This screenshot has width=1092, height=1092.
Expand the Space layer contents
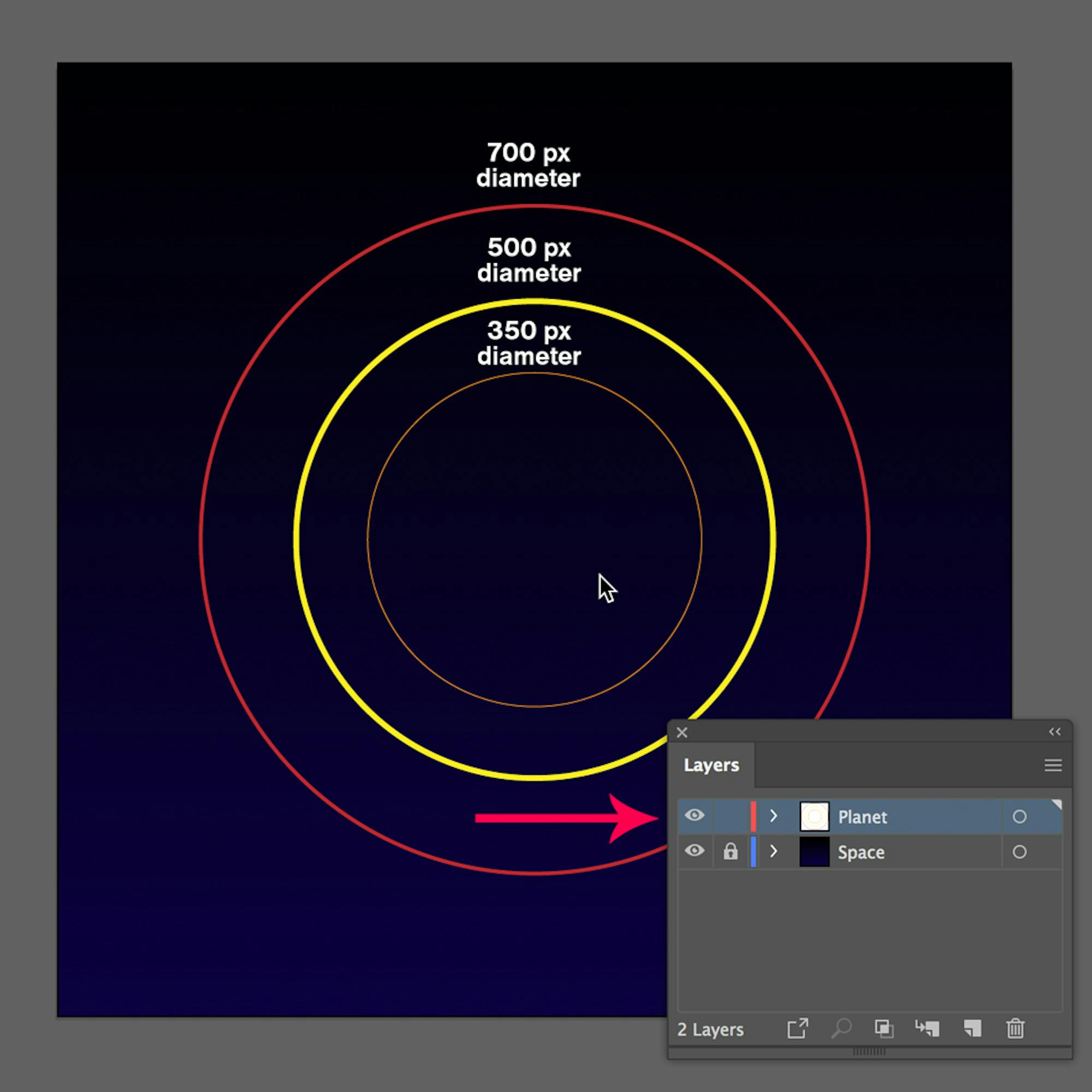tap(774, 851)
